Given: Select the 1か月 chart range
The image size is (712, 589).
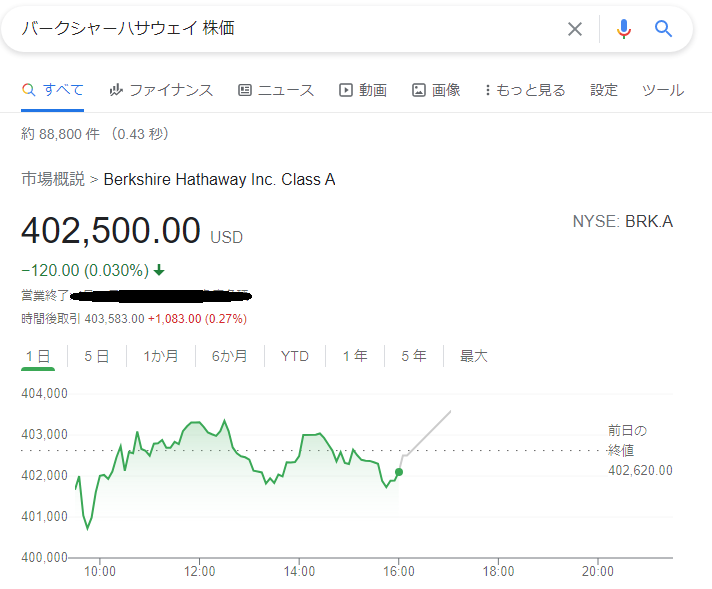Looking at the screenshot, I should 161,356.
